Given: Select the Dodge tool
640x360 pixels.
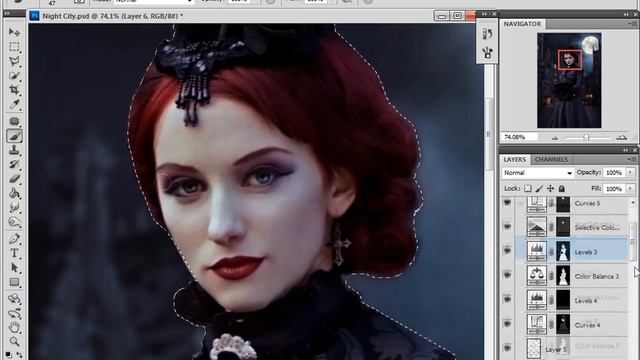Looking at the screenshot, I should point(14,222).
